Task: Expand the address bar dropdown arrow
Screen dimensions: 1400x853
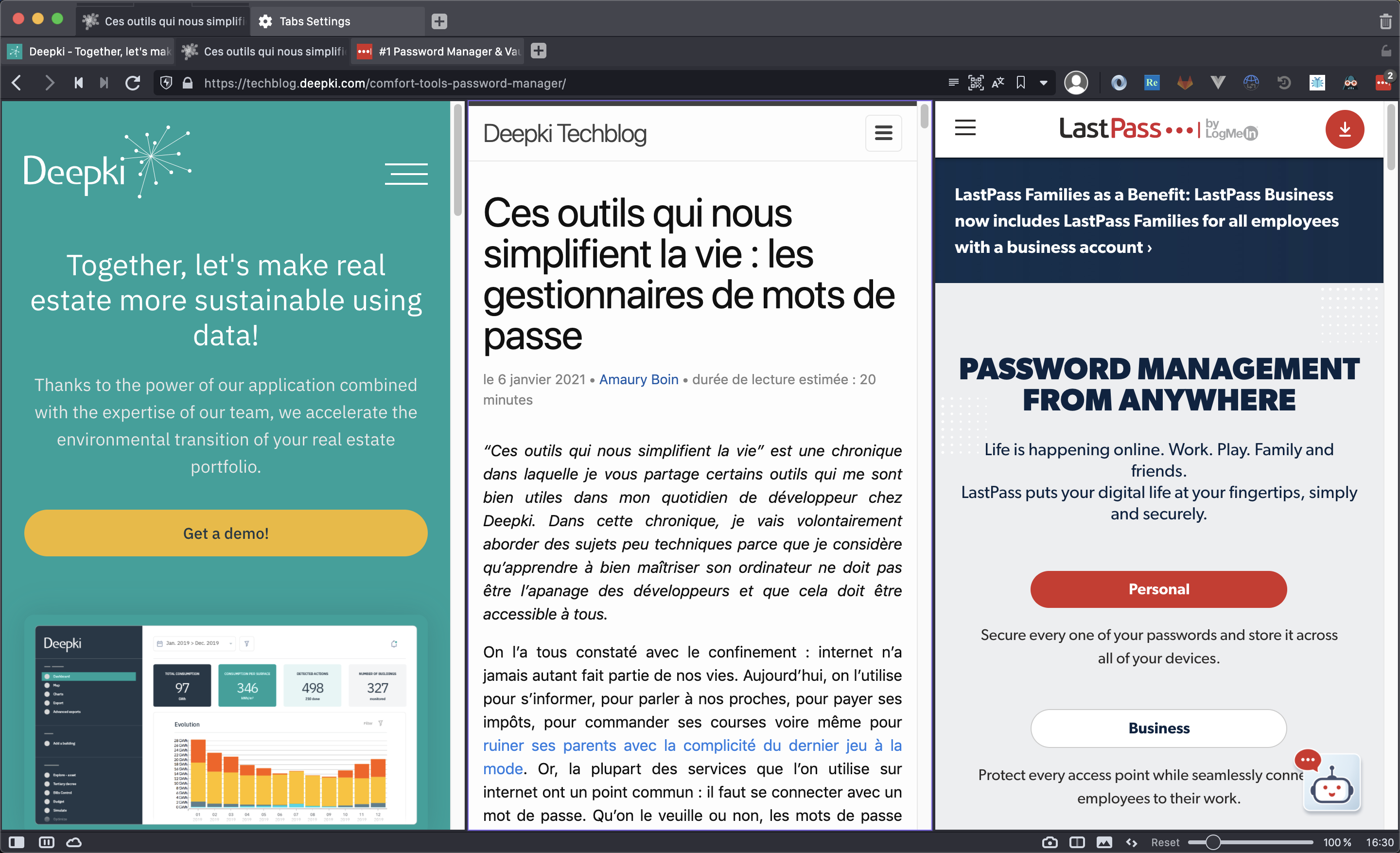Action: click(x=1043, y=83)
